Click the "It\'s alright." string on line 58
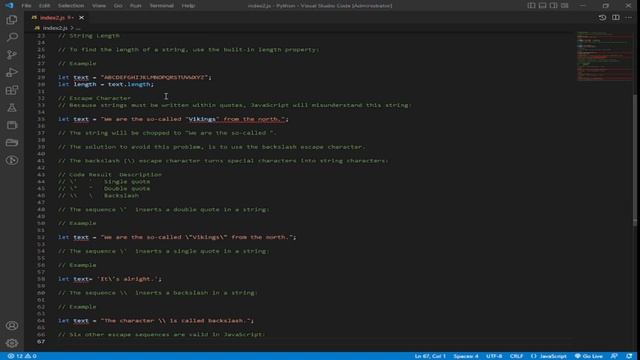 [x=127, y=279]
